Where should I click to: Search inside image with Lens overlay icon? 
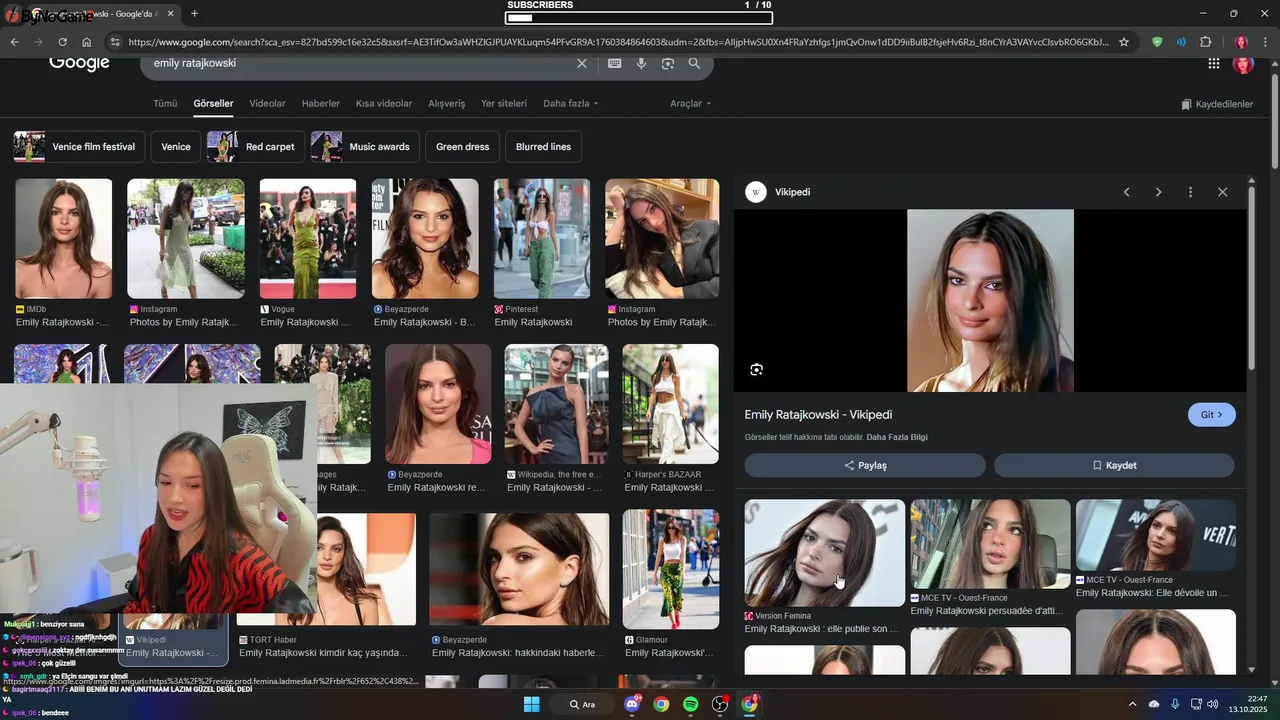pyautogui.click(x=756, y=369)
